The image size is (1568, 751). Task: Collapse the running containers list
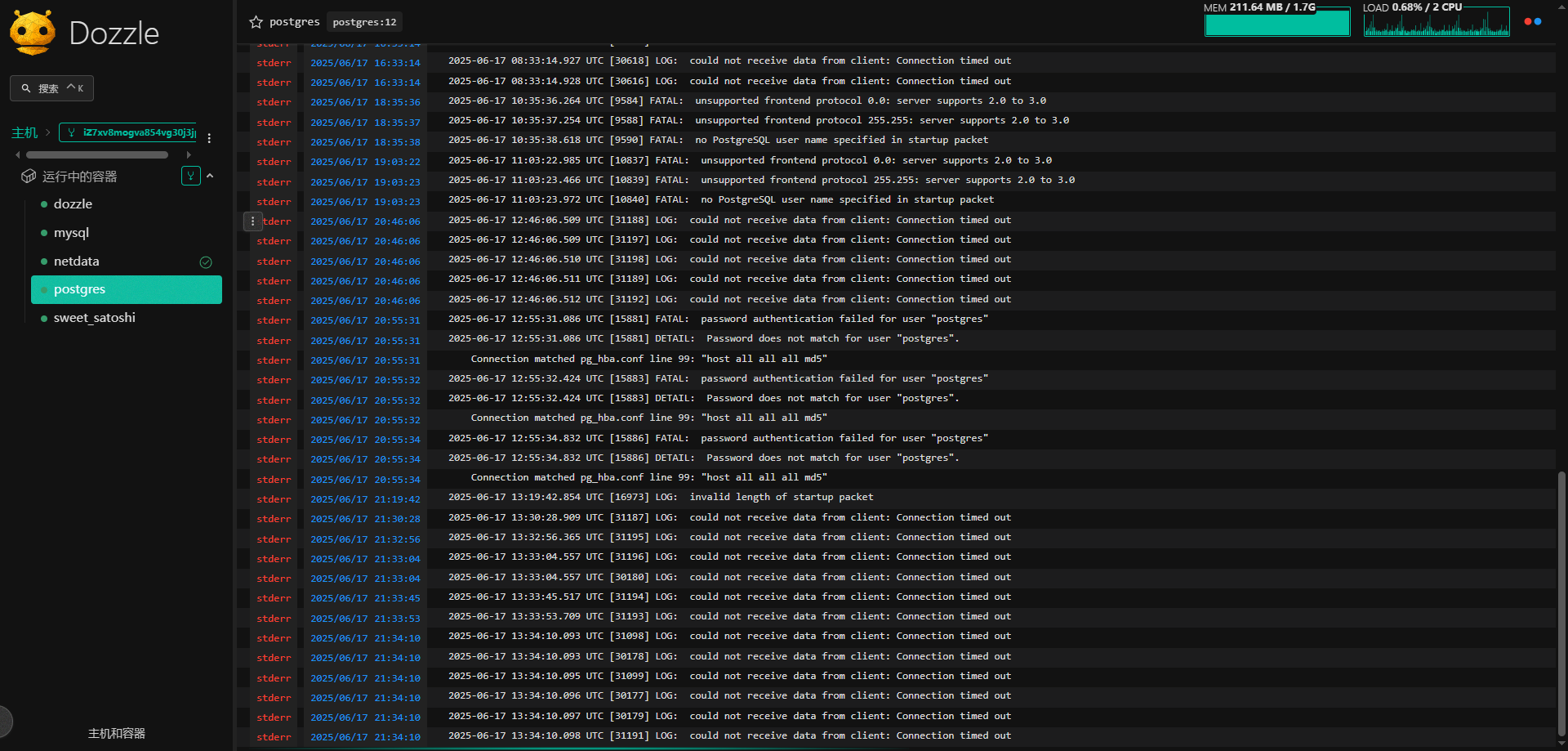click(x=210, y=176)
